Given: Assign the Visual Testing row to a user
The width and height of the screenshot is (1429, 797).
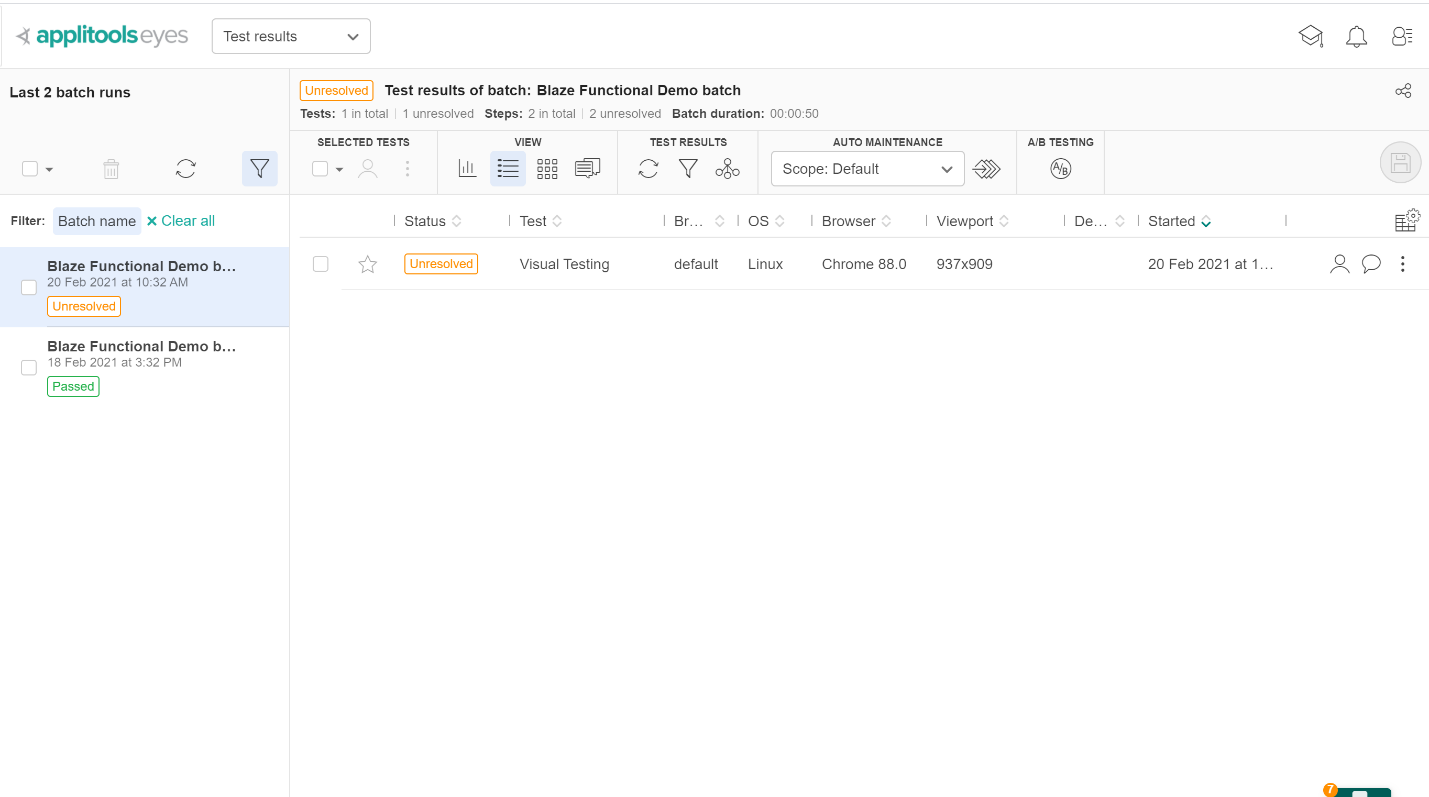Looking at the screenshot, I should pyautogui.click(x=1340, y=264).
